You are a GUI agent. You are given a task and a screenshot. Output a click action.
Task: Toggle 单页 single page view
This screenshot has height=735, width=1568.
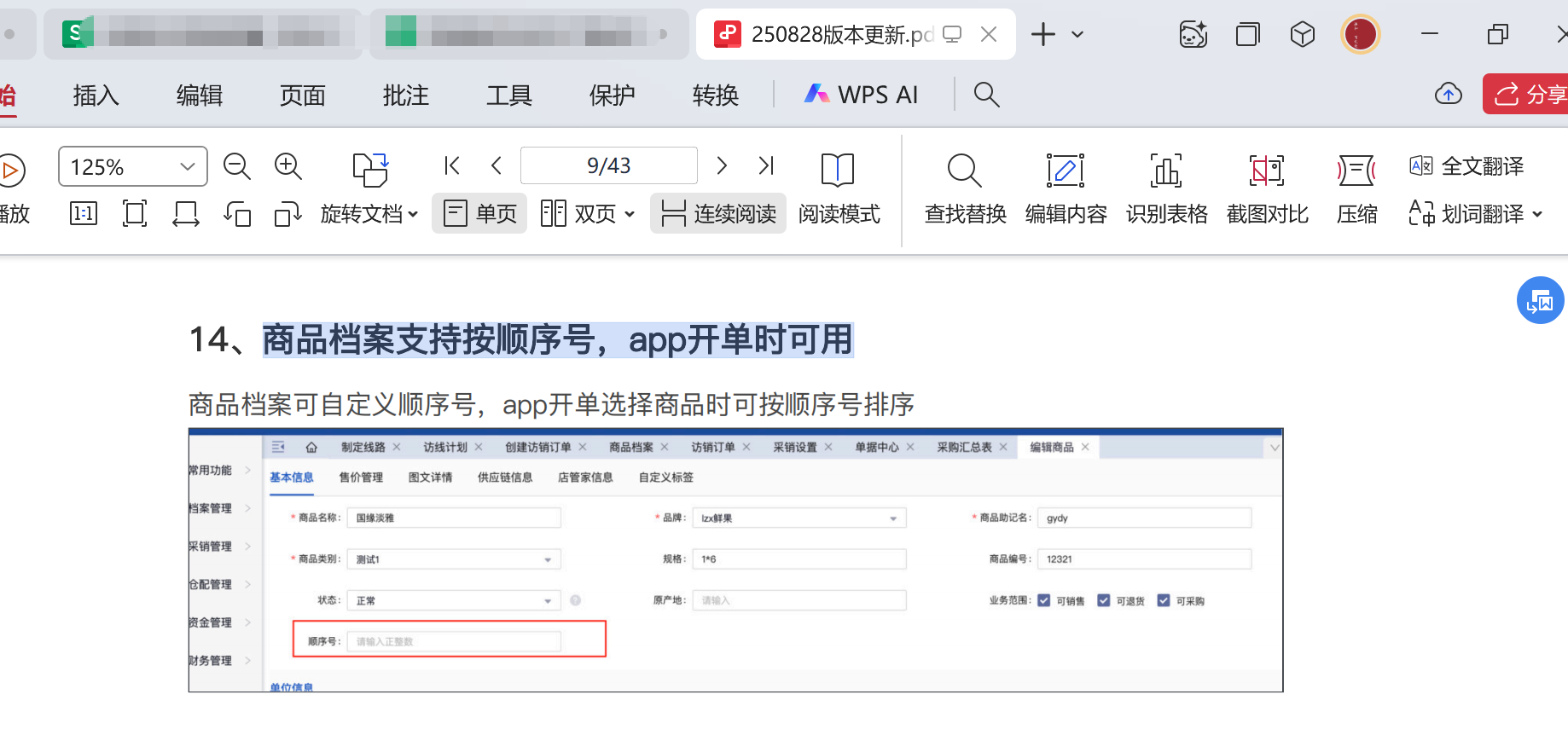click(x=480, y=213)
